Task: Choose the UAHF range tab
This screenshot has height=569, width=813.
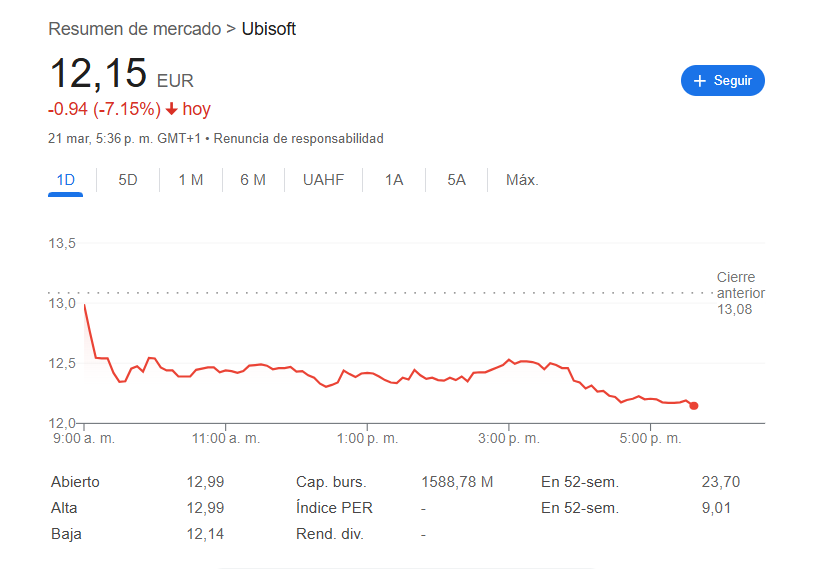Action: [x=324, y=180]
